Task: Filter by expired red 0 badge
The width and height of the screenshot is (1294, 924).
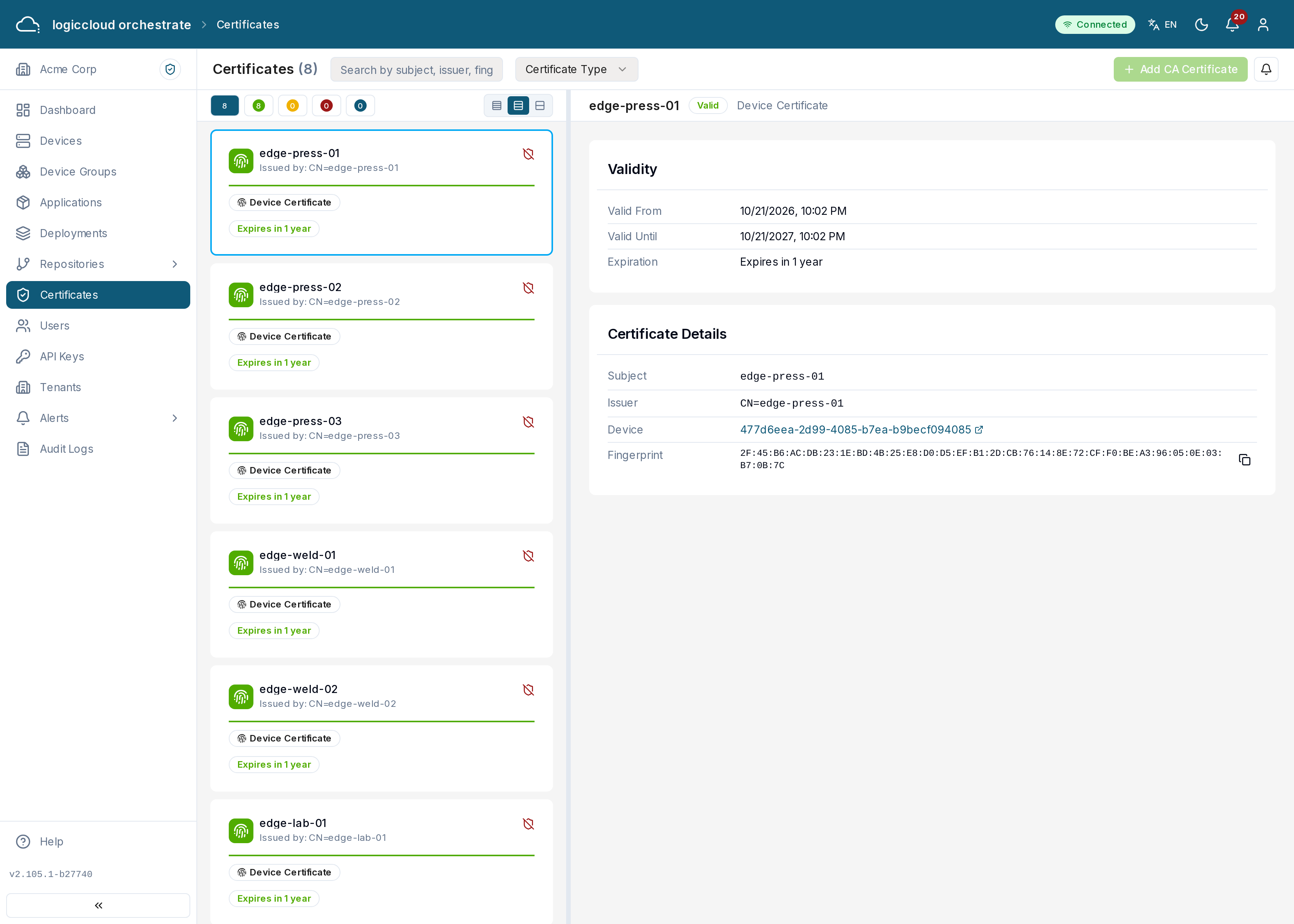Action: pos(326,106)
